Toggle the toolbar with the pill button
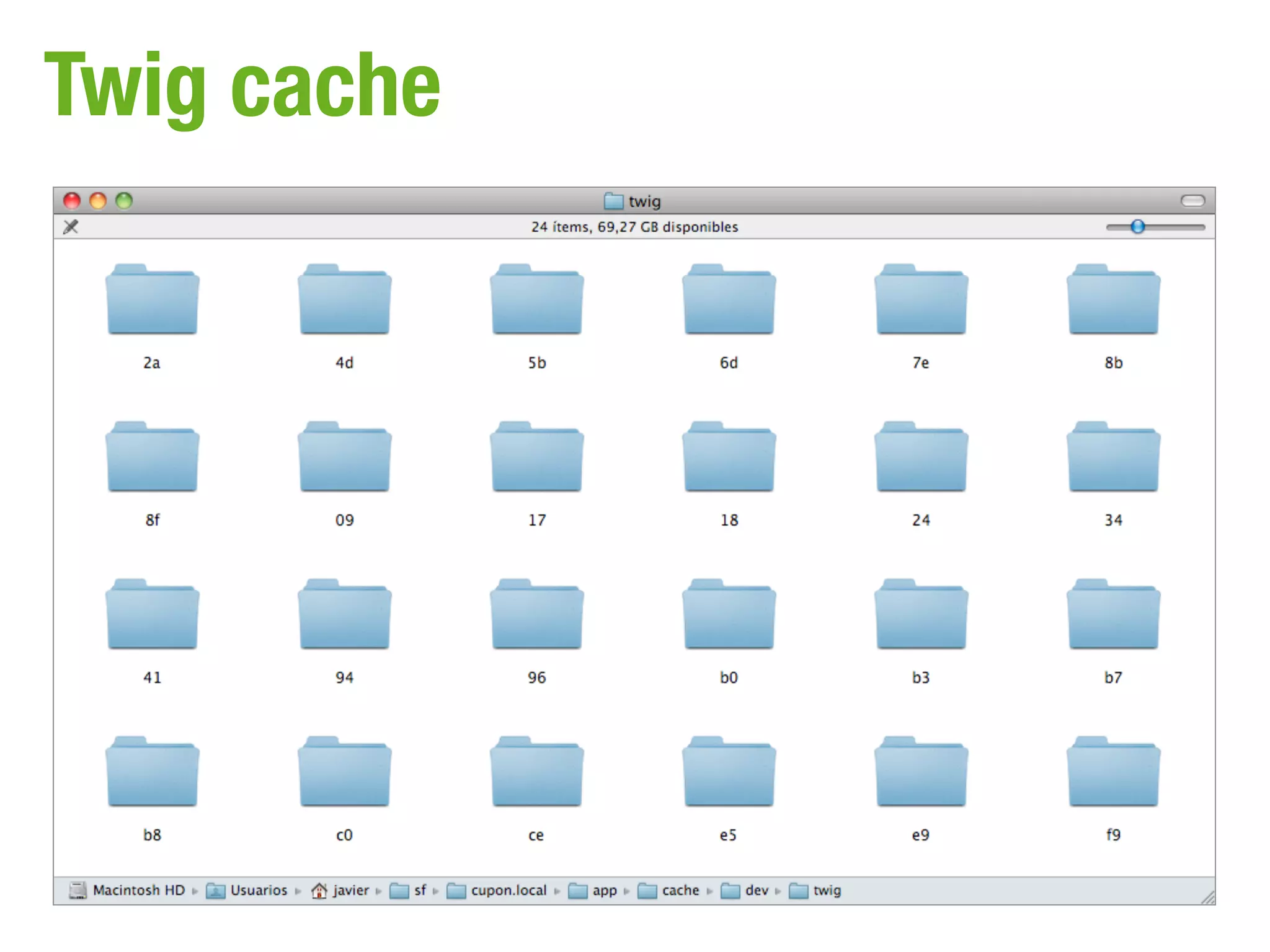This screenshot has height=952, width=1270. coord(1192,200)
